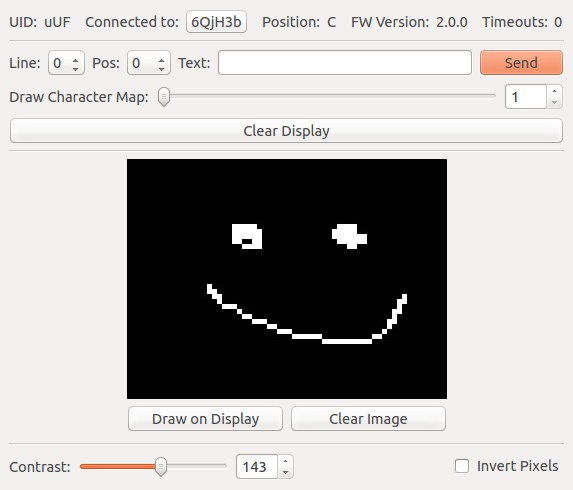Increase the Pos spinbox value
Viewport: 573px width, 490px height.
point(162,59)
